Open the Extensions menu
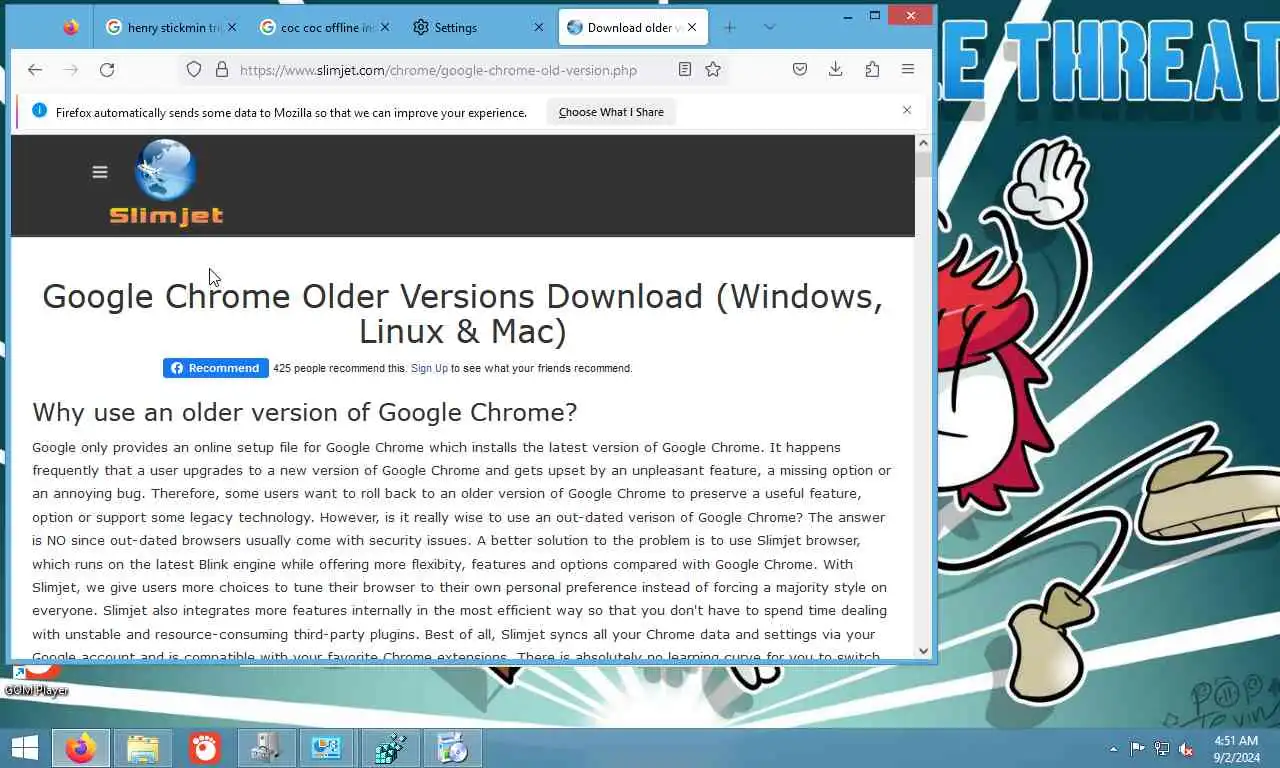The height and width of the screenshot is (768, 1280). point(872,69)
